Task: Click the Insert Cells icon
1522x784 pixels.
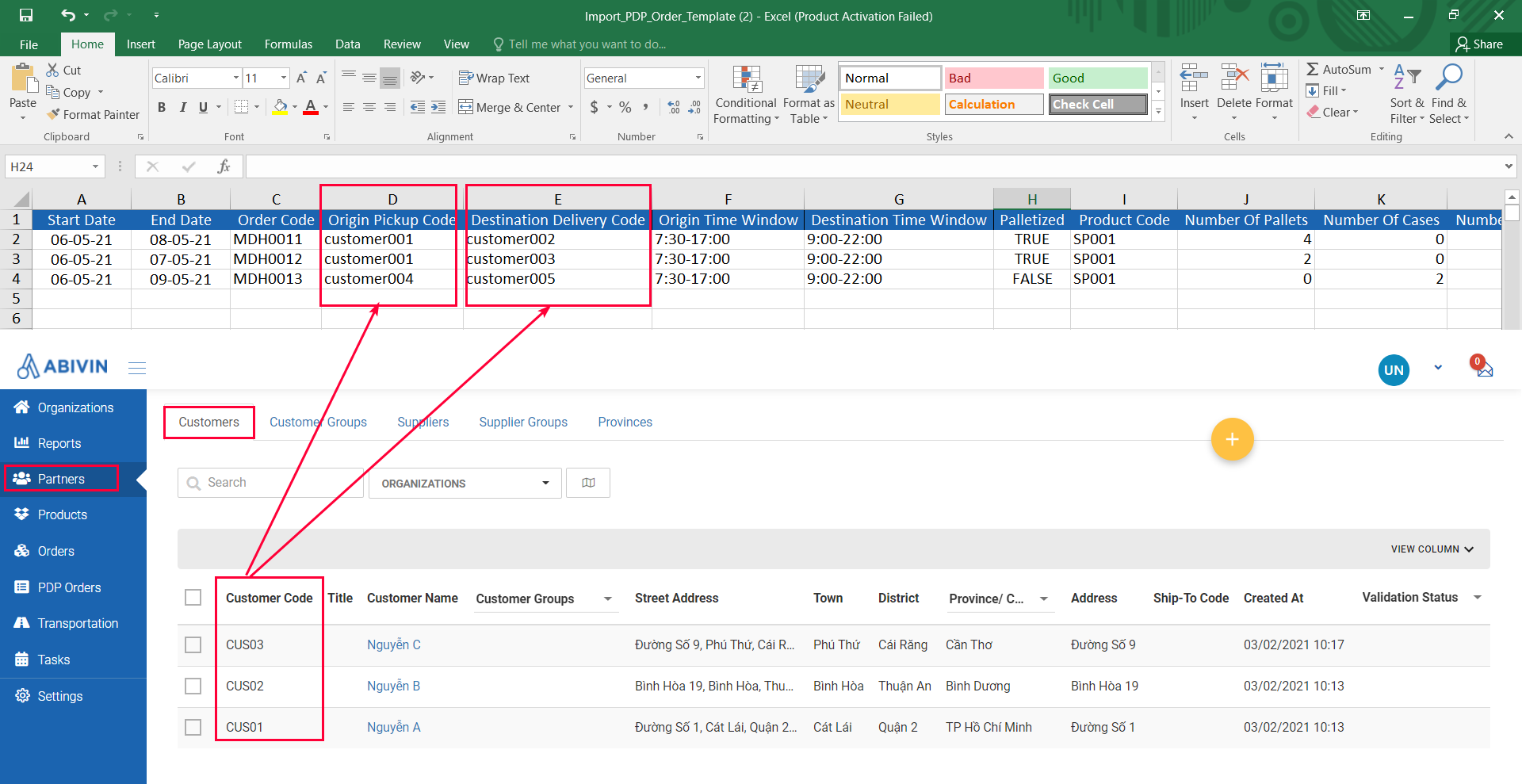Action: point(1194,78)
